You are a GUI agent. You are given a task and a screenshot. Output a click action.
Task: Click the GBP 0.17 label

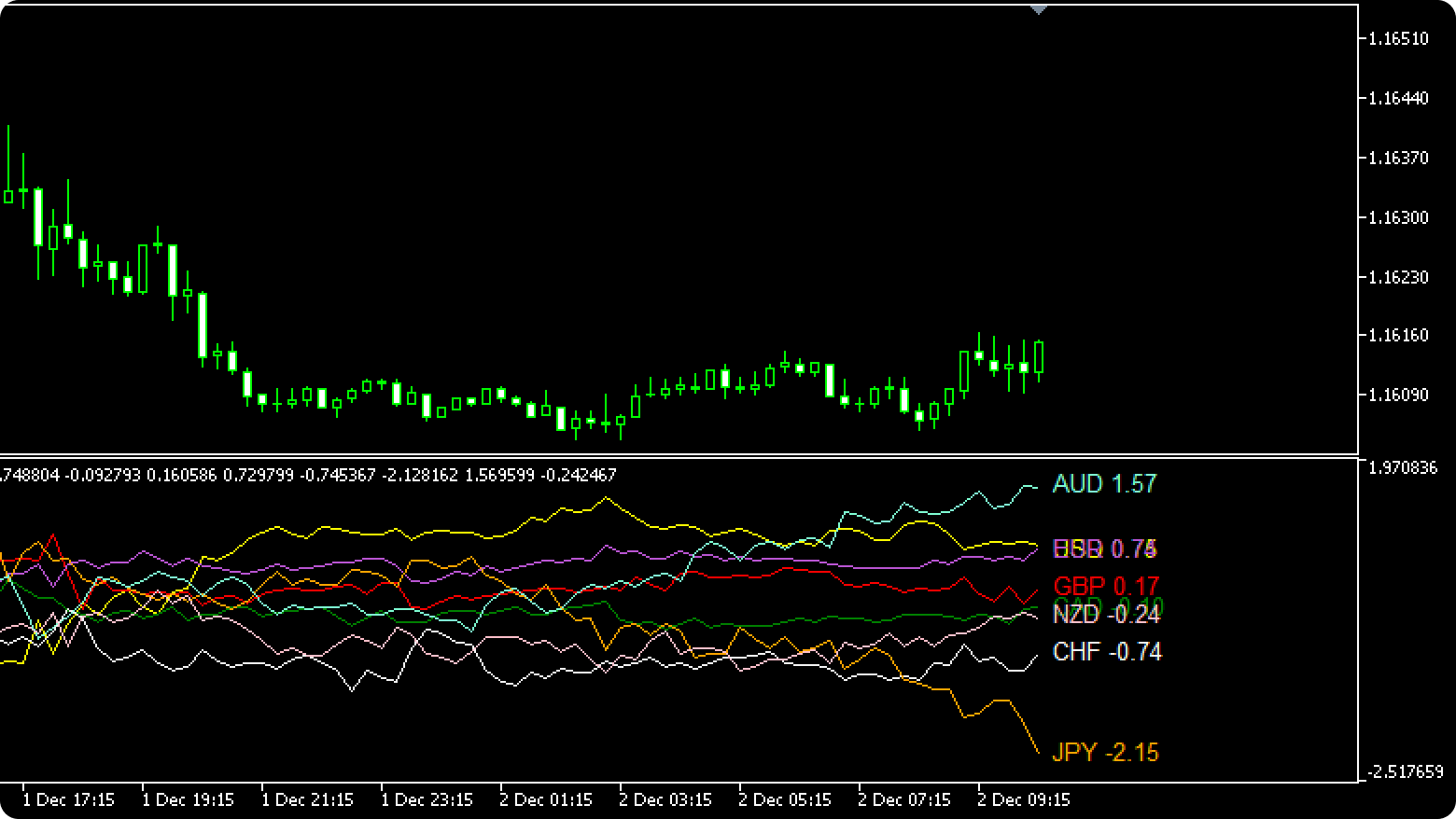[x=1104, y=587]
